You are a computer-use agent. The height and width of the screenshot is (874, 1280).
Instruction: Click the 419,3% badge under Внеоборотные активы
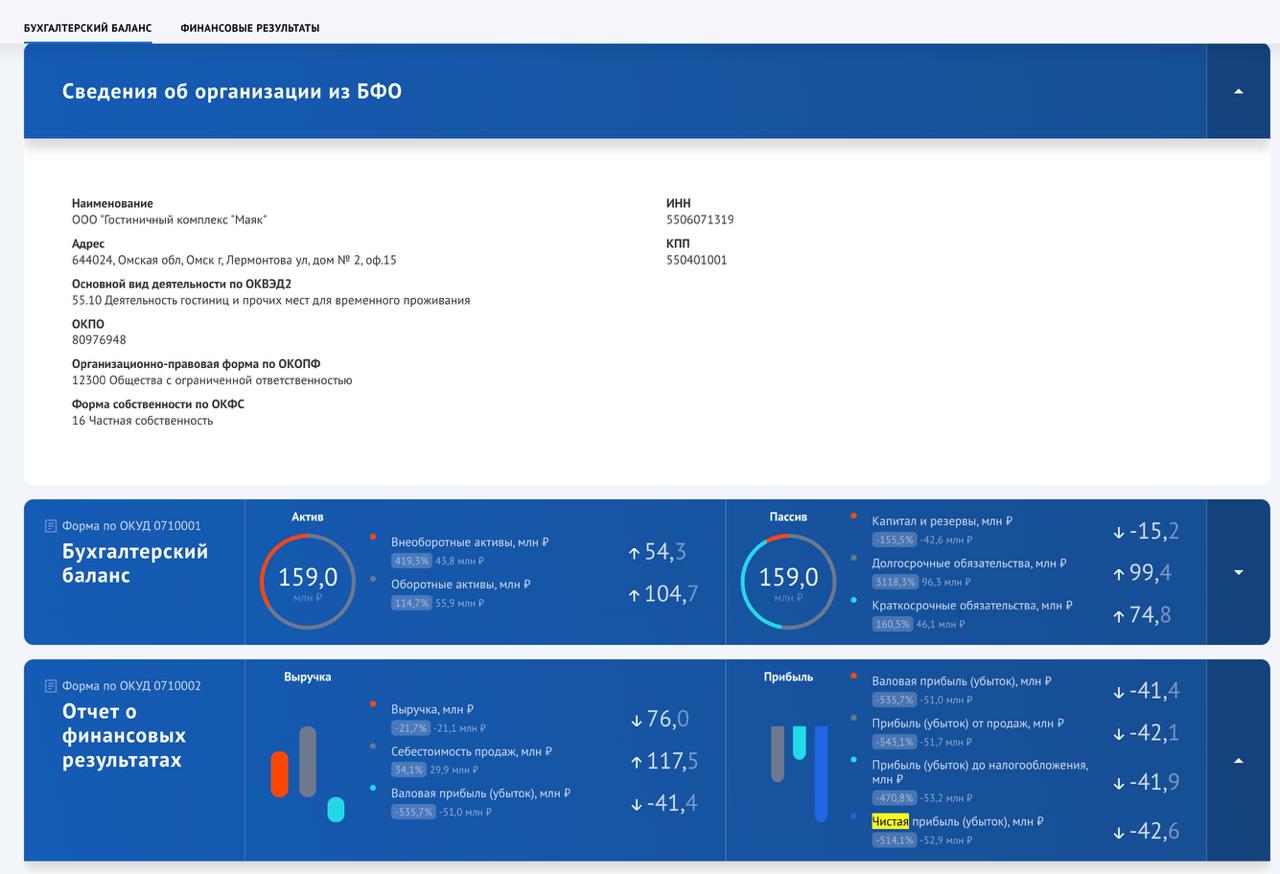411,561
